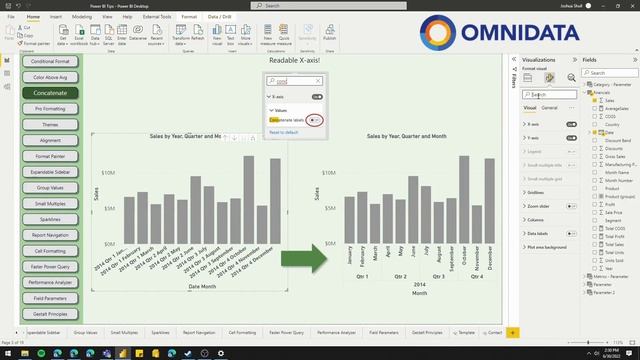Click the Color Above Avg button
640x360 pixels.
pyautogui.click(x=50, y=77)
